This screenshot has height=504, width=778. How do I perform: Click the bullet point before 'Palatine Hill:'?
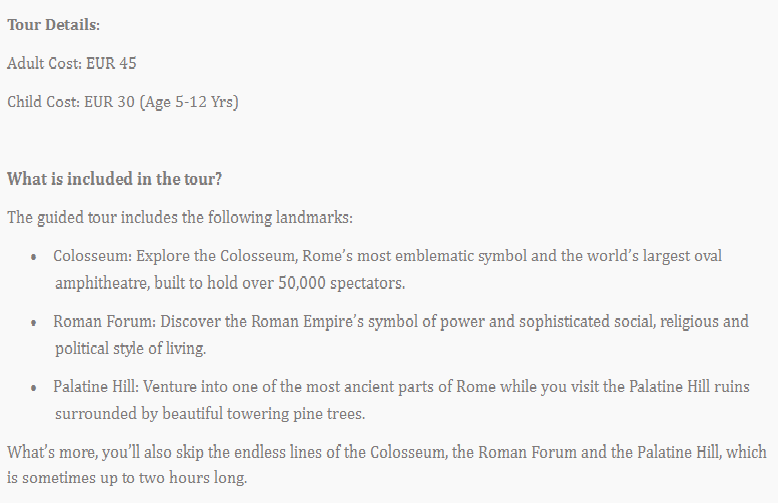click(x=34, y=388)
